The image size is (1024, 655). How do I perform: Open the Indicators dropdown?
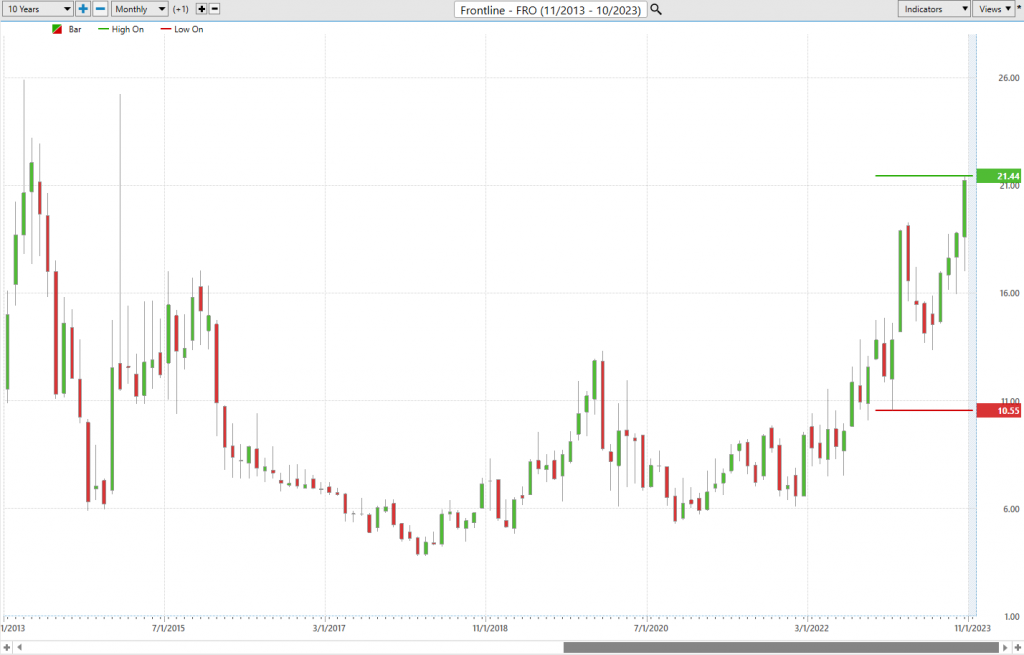tap(933, 9)
